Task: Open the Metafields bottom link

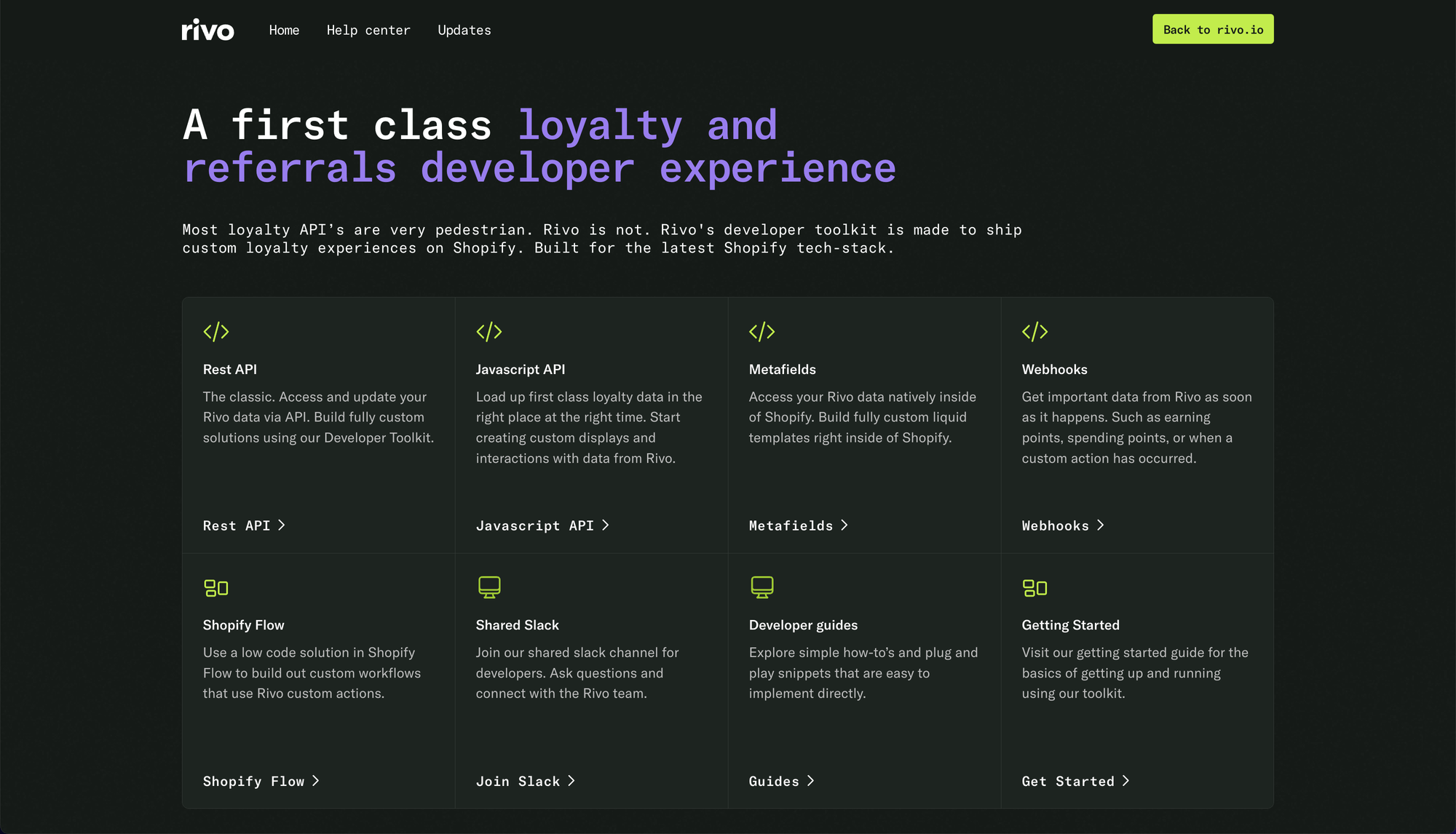Action: pyautogui.click(x=791, y=525)
